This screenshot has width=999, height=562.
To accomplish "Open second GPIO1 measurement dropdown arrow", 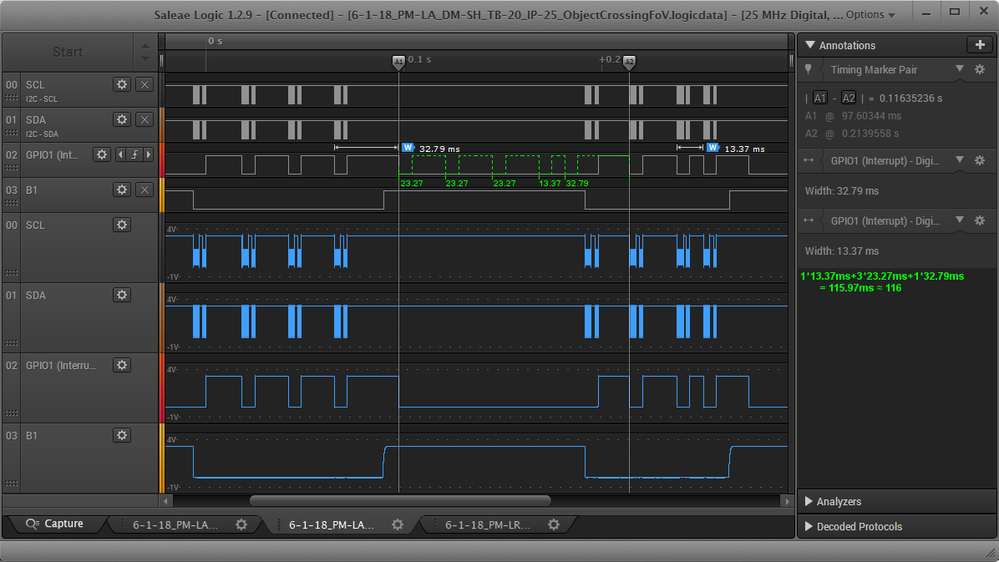I will [959, 220].
